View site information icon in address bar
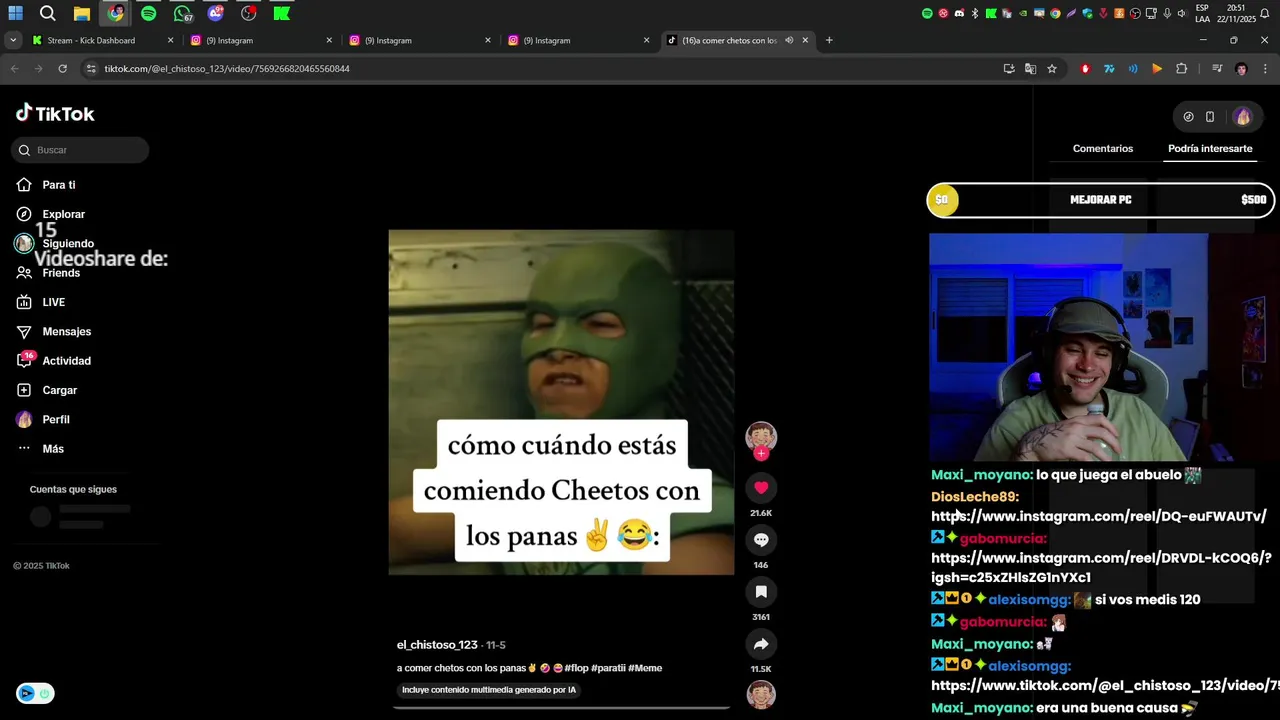Viewport: 1280px width, 720px height. coord(91,69)
